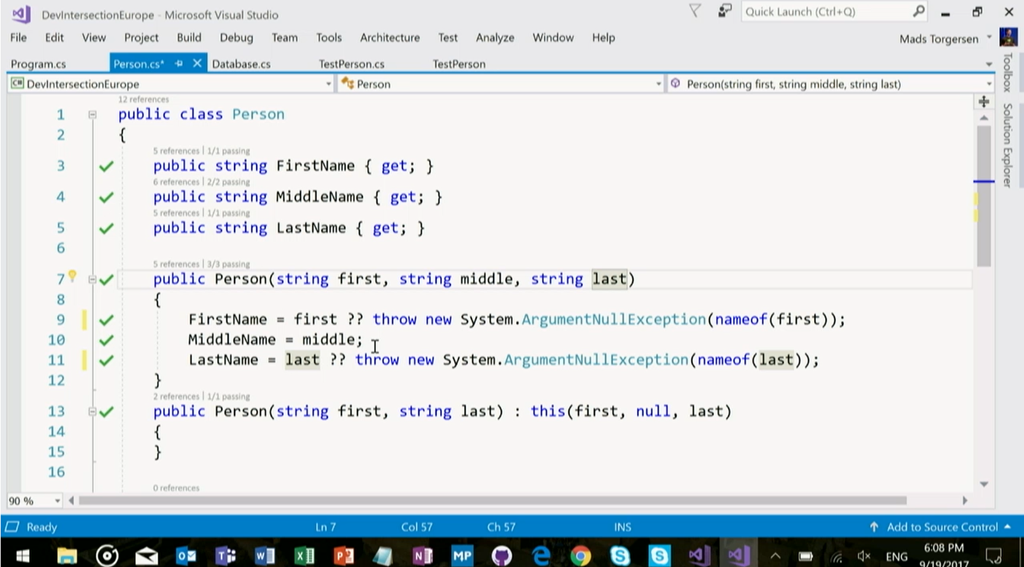Open the Architecture menu
Image resolution: width=1024 pixels, height=567 pixels.
click(390, 37)
